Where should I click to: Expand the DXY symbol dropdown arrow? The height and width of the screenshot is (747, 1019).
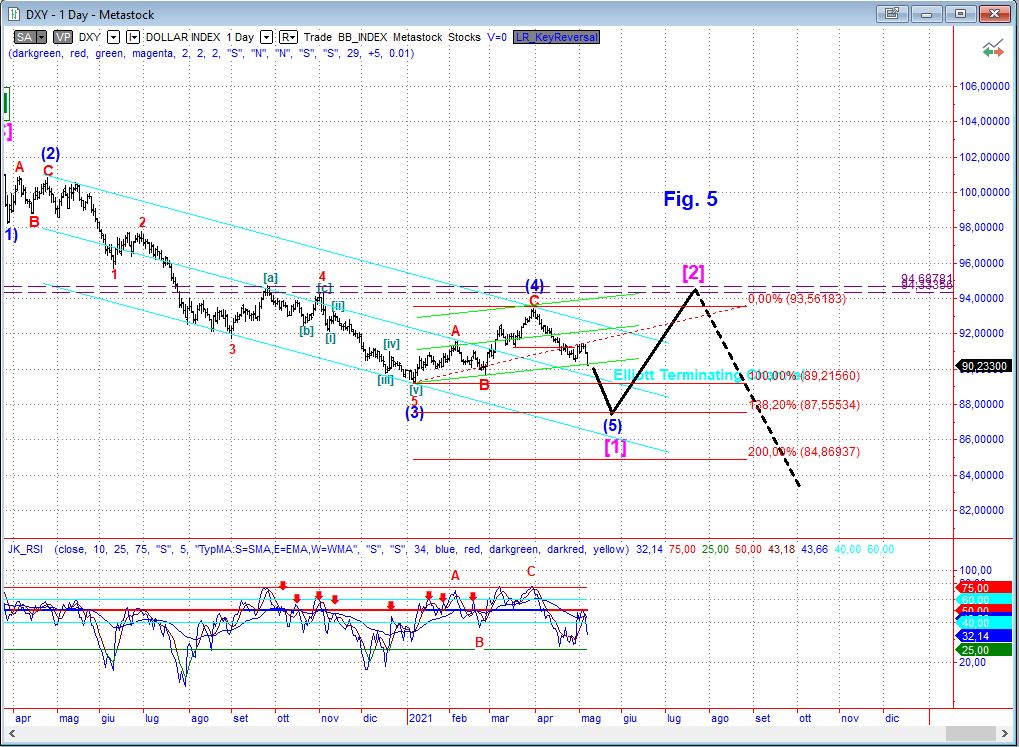113,37
